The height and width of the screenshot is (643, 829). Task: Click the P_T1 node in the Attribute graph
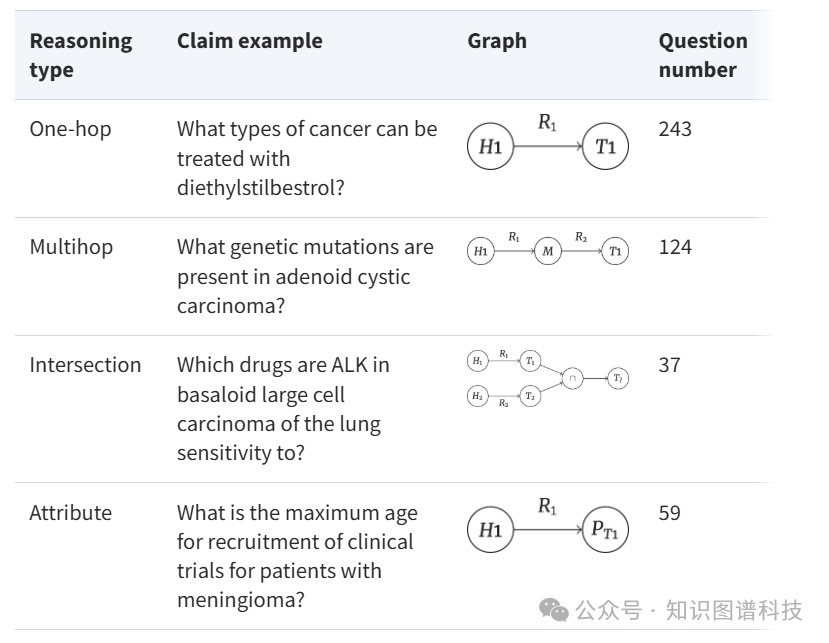[x=605, y=530]
